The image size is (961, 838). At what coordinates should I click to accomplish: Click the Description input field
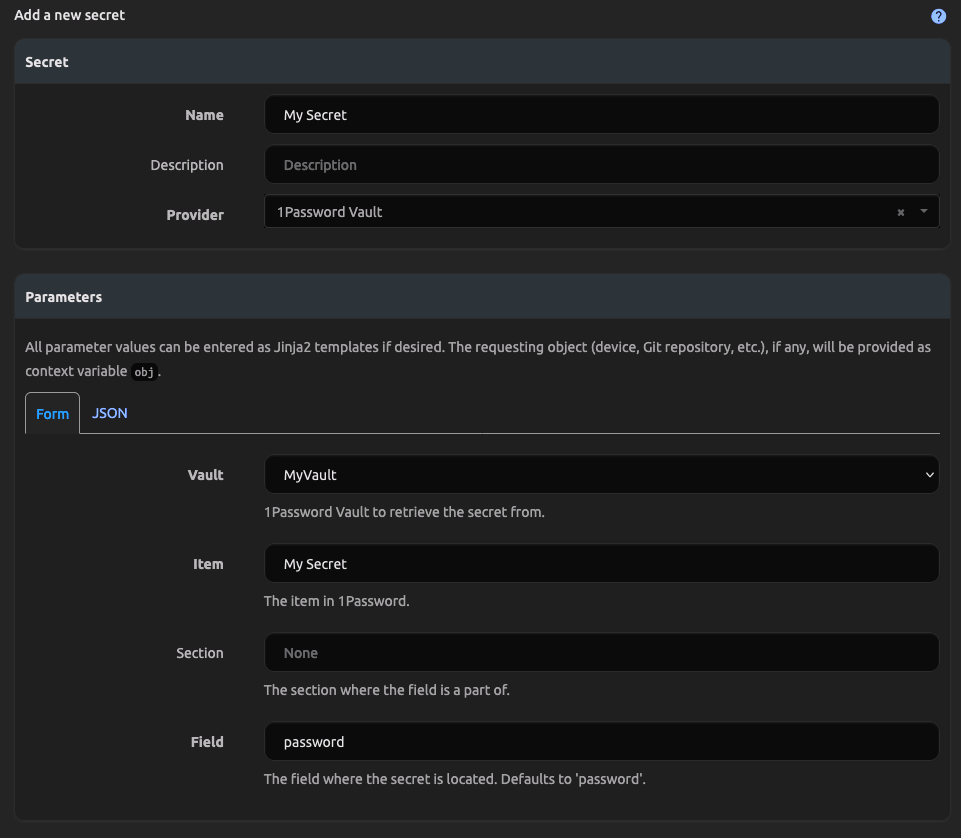coord(600,164)
